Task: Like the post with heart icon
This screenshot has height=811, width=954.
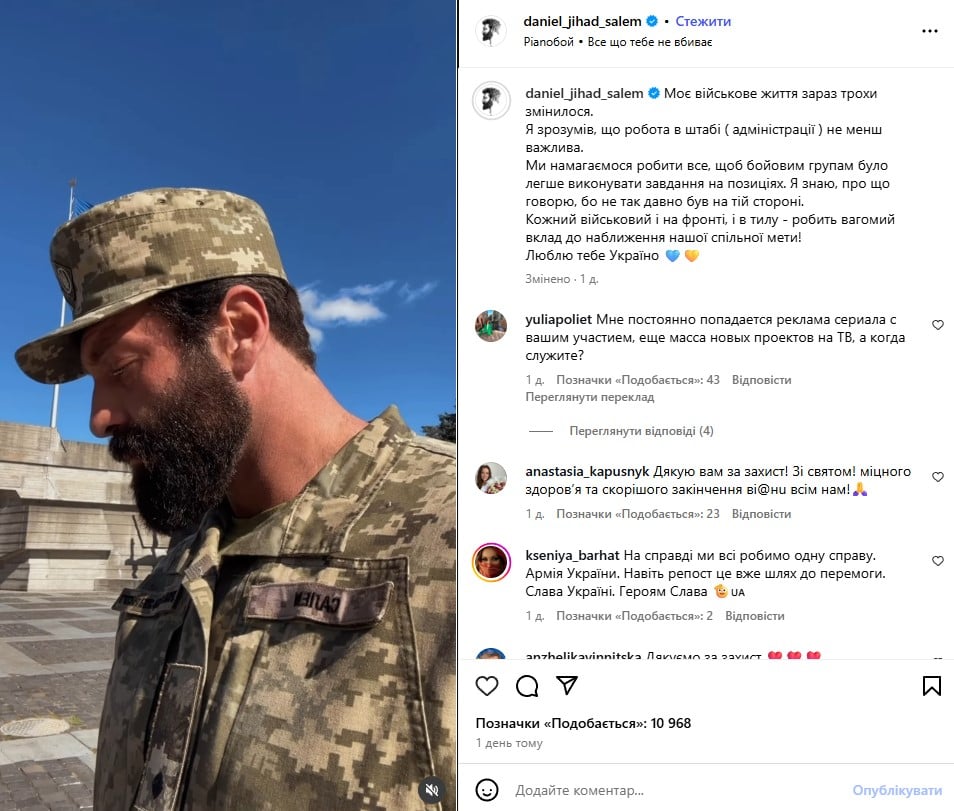Action: click(487, 686)
